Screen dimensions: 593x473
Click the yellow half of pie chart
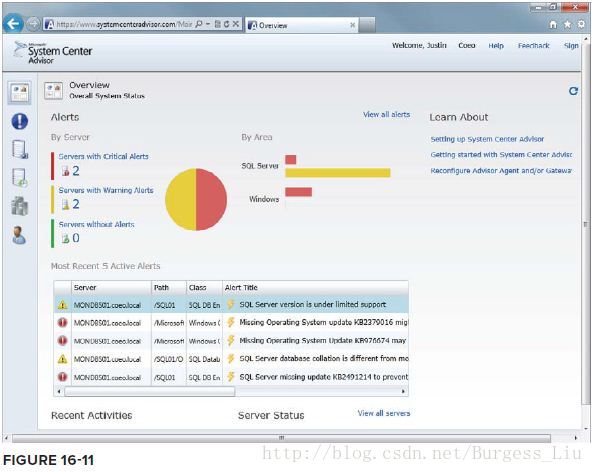180,199
